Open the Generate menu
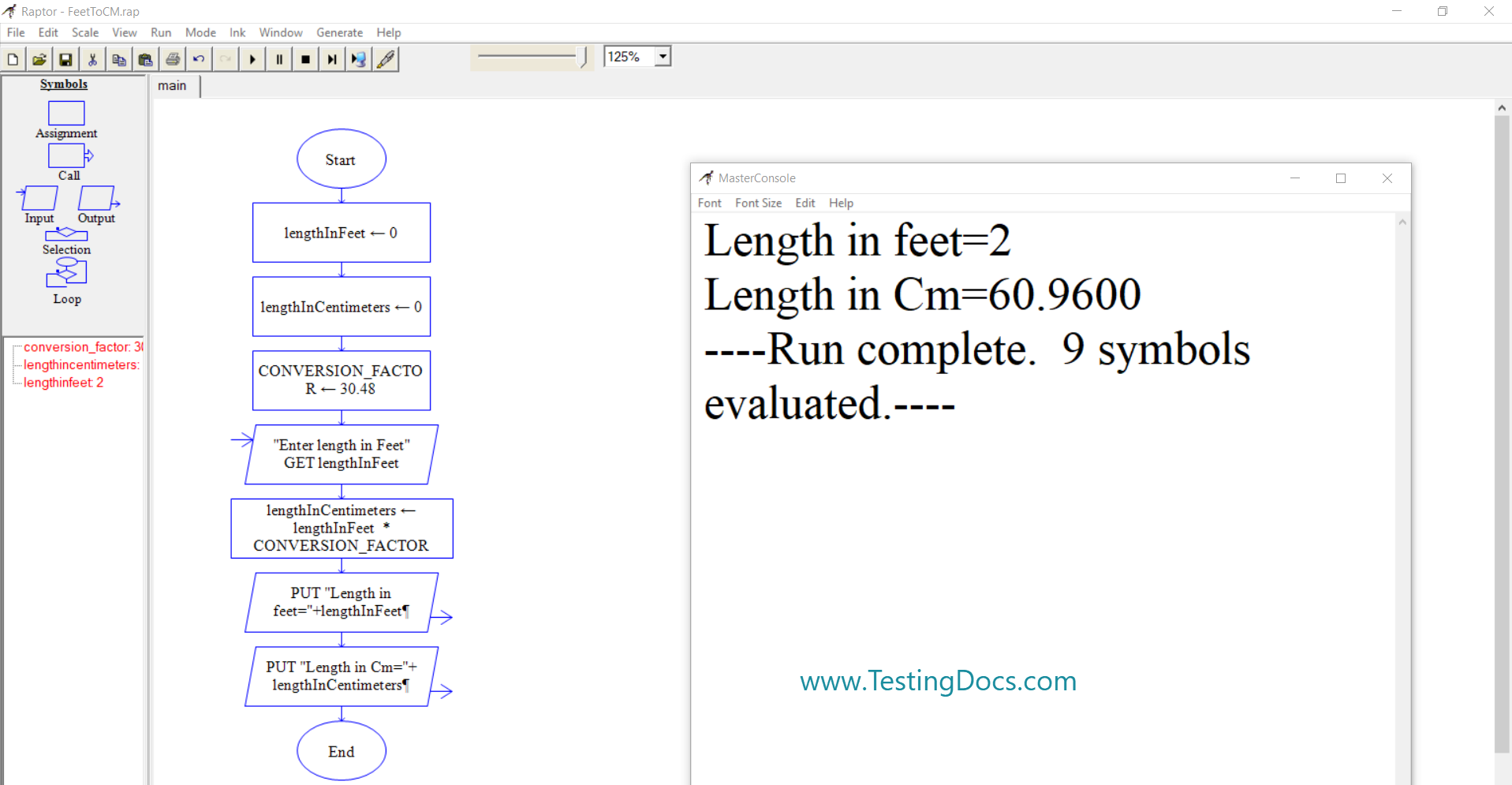Screen dimensions: 1512x785 click(339, 32)
